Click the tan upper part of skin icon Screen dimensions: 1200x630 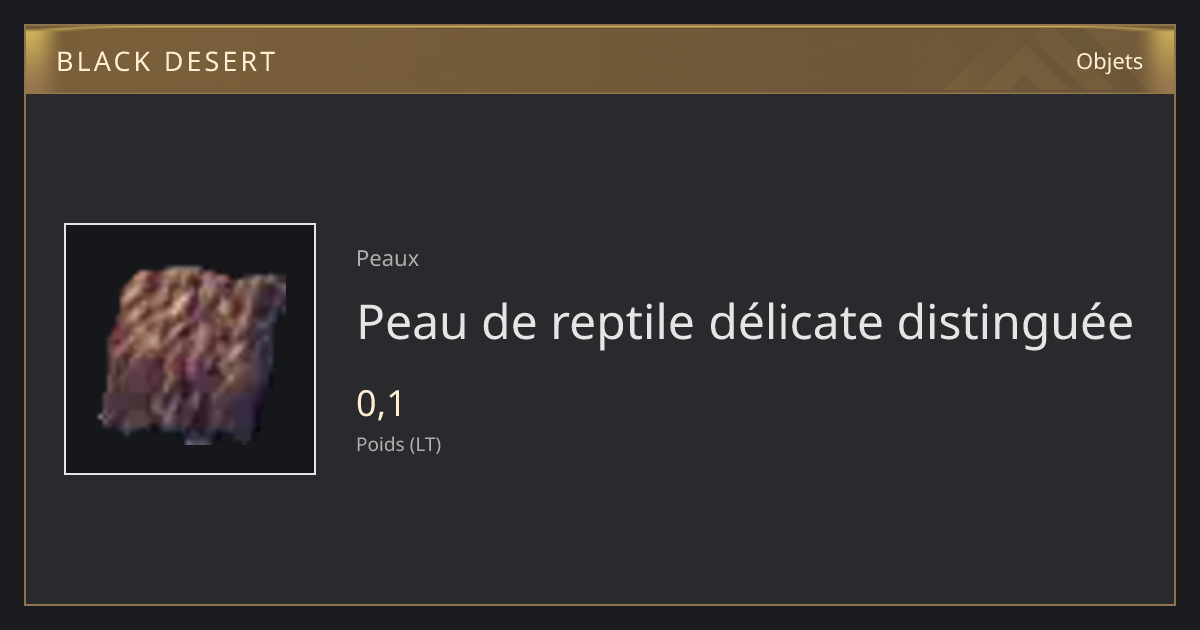pyautogui.click(x=200, y=310)
